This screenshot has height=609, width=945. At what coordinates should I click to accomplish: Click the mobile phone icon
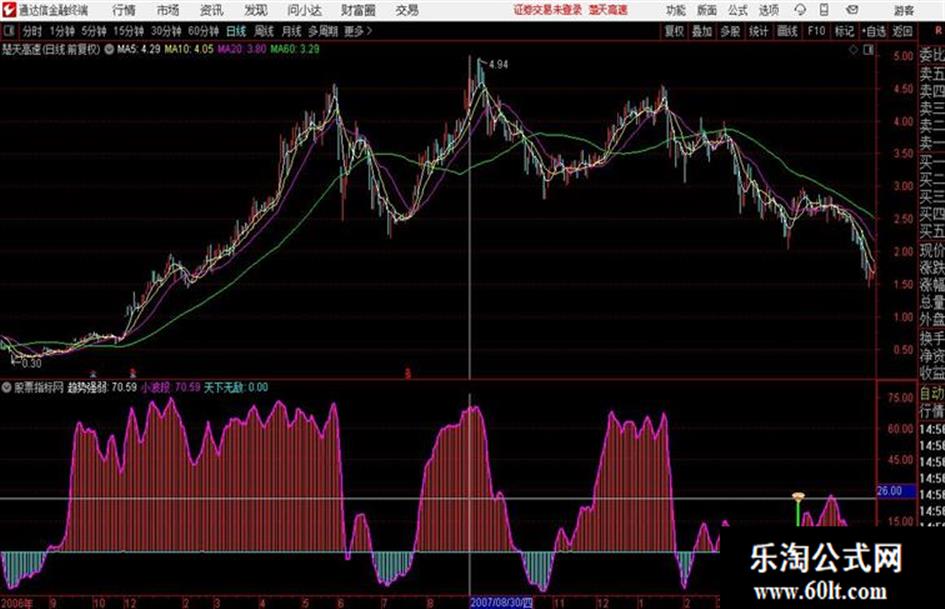(x=824, y=10)
